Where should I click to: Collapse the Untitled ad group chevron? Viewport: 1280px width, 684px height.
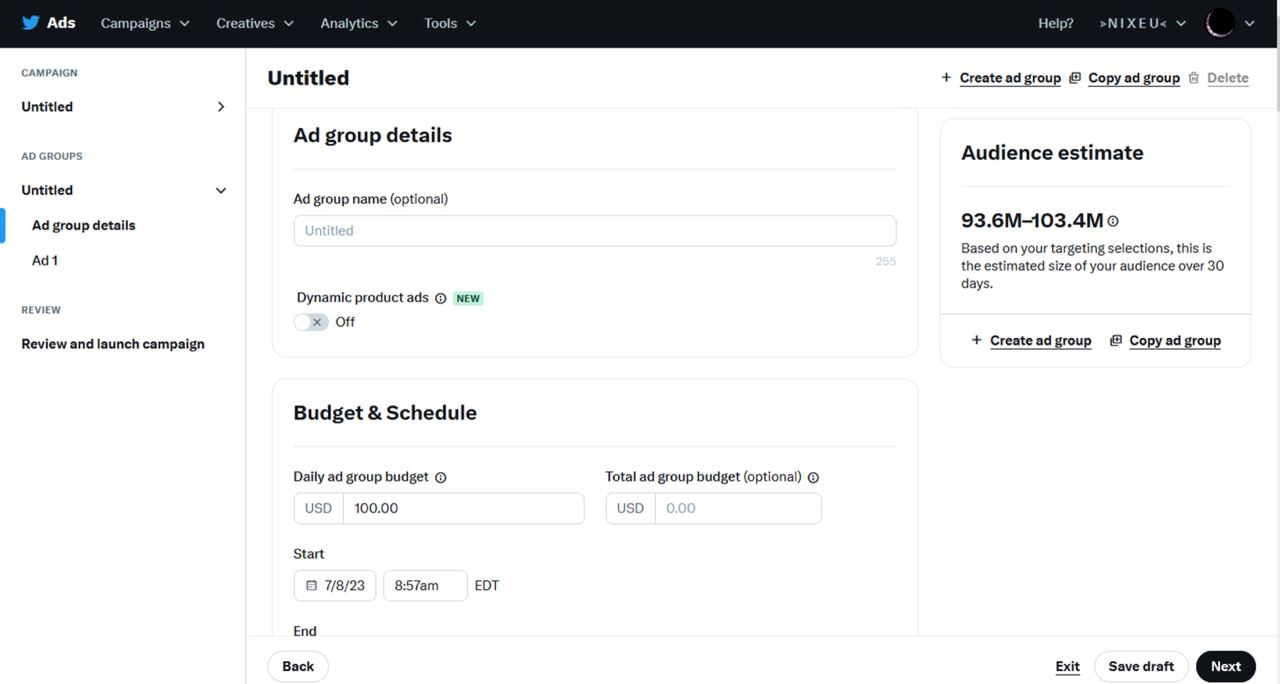[221, 190]
